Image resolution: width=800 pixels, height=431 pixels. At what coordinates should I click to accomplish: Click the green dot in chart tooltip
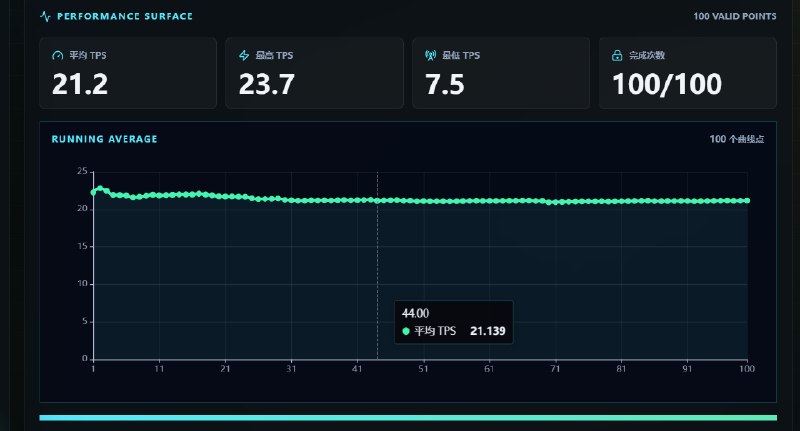tap(406, 331)
